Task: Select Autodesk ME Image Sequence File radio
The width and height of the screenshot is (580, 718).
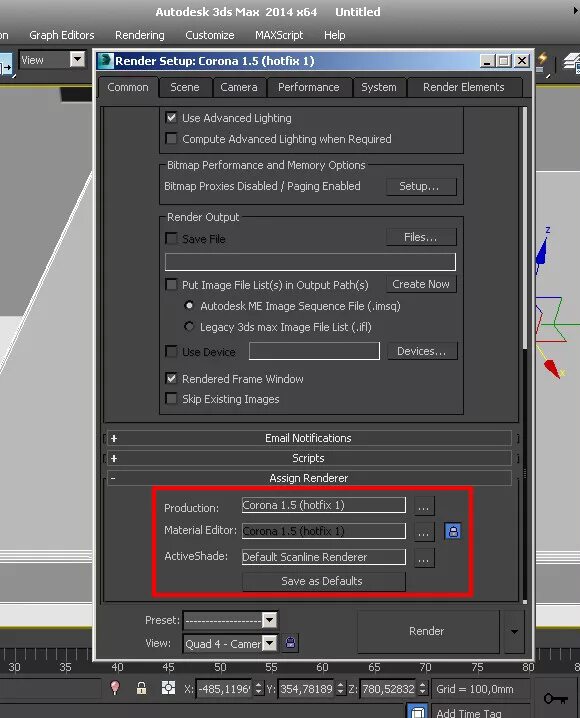Action: [x=189, y=305]
